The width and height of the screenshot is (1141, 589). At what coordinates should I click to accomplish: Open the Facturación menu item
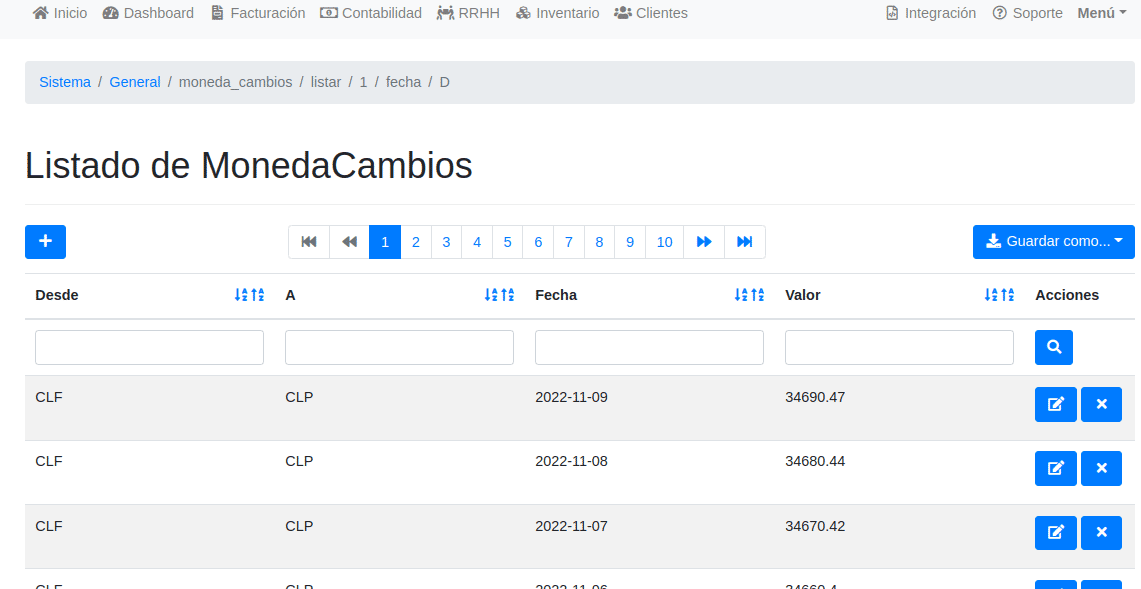pos(258,13)
